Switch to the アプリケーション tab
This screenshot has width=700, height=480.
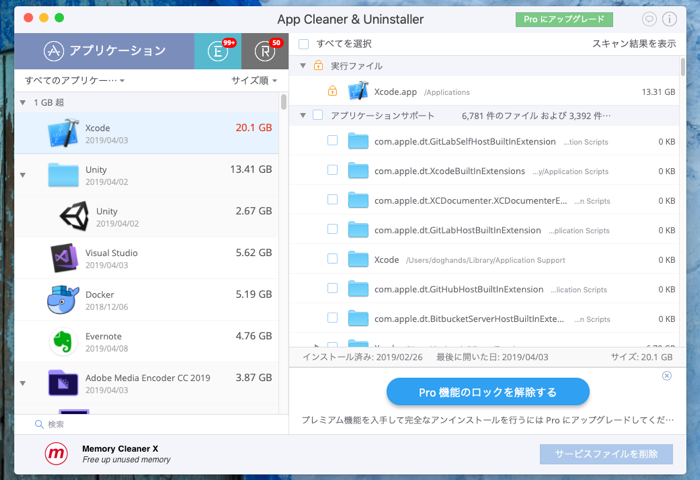click(x=104, y=50)
